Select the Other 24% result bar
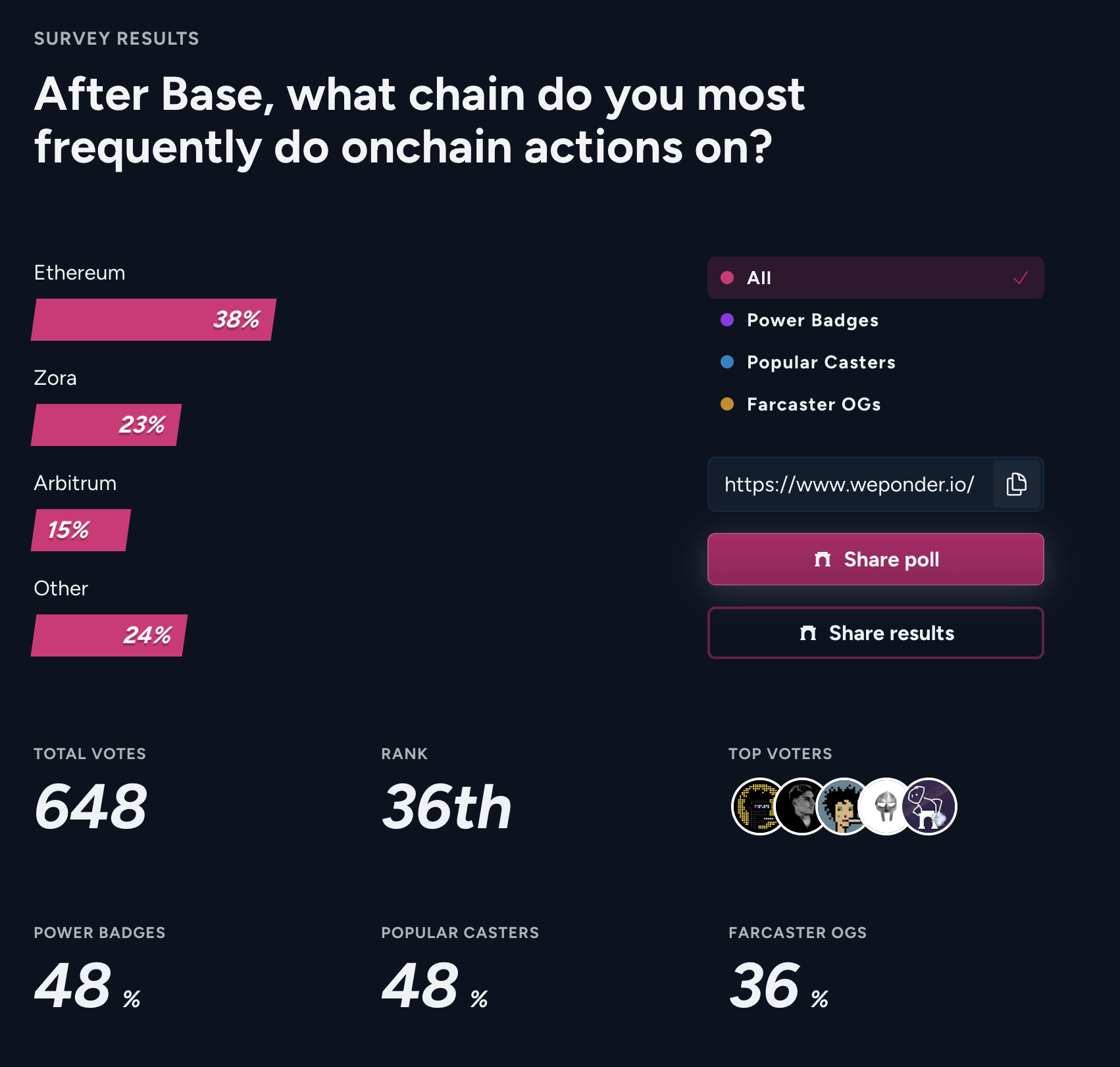 (109, 635)
